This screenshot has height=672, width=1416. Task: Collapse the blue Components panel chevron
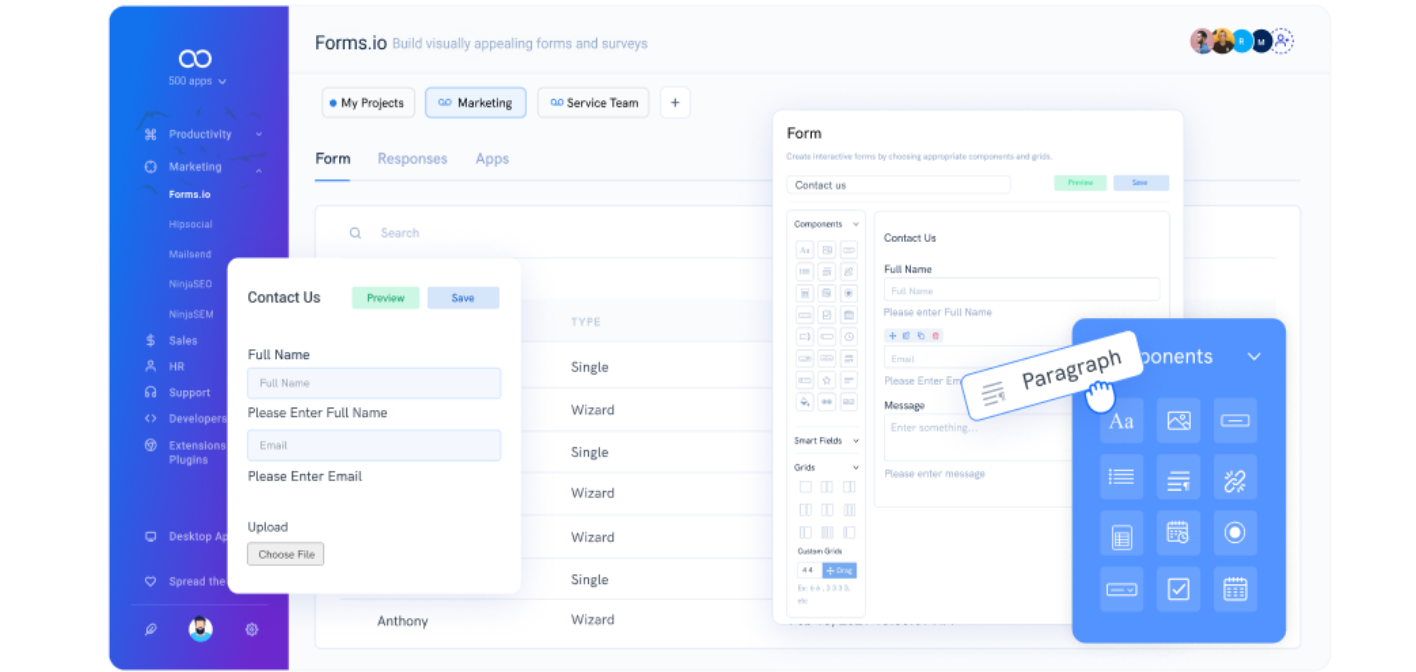tap(1254, 357)
